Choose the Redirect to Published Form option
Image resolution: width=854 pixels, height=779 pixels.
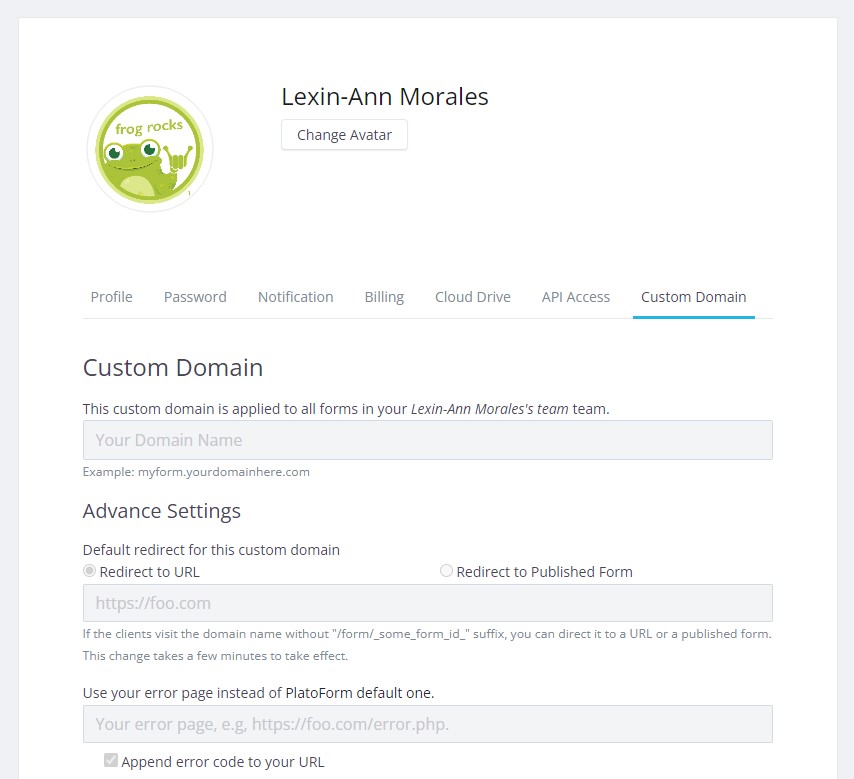[447, 571]
